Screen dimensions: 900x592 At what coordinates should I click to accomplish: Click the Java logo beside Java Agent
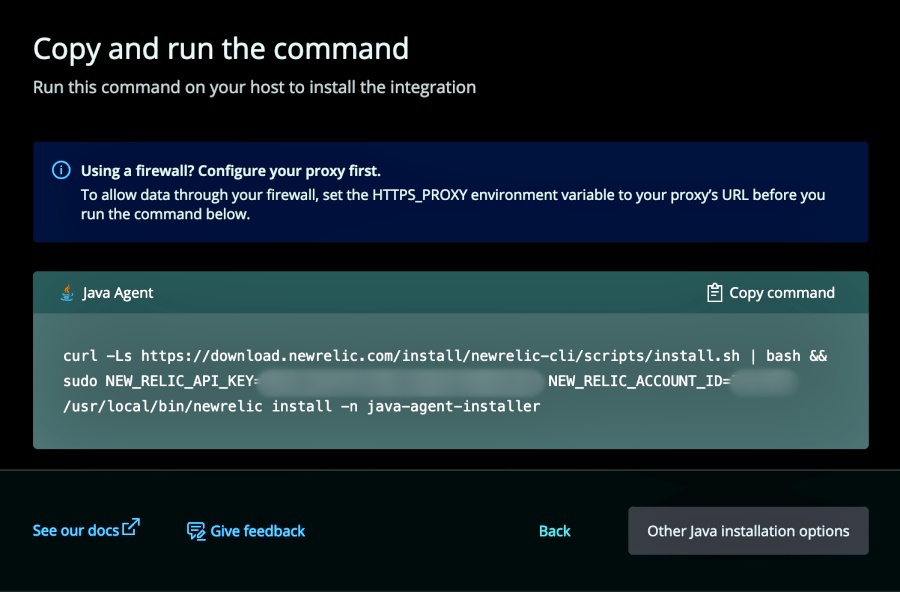(x=67, y=293)
